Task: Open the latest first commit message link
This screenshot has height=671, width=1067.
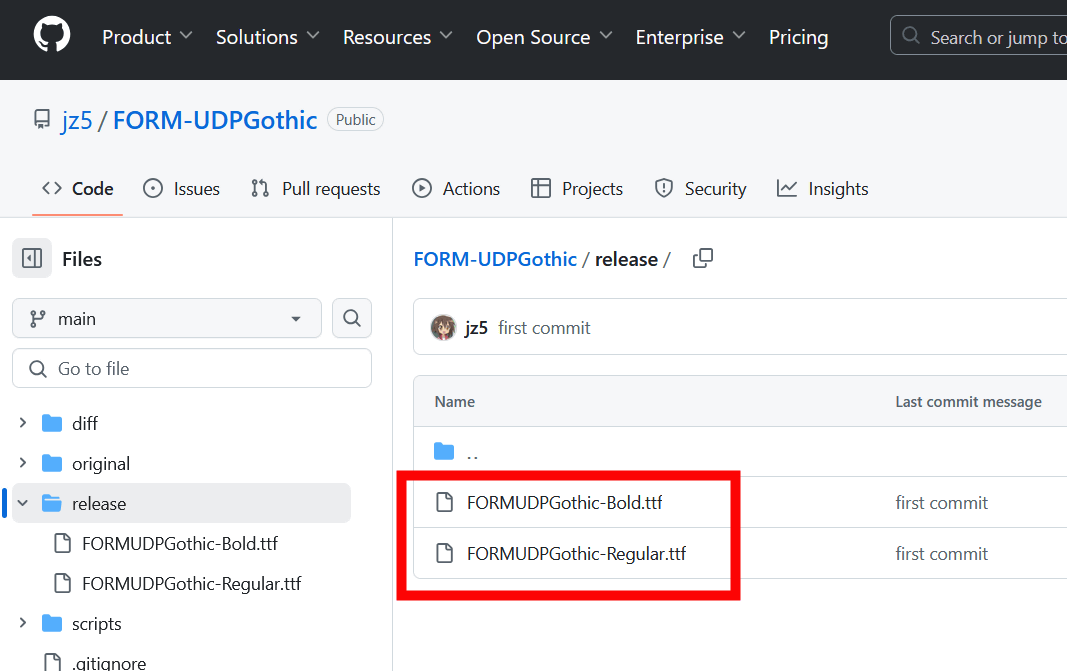Action: pos(544,328)
